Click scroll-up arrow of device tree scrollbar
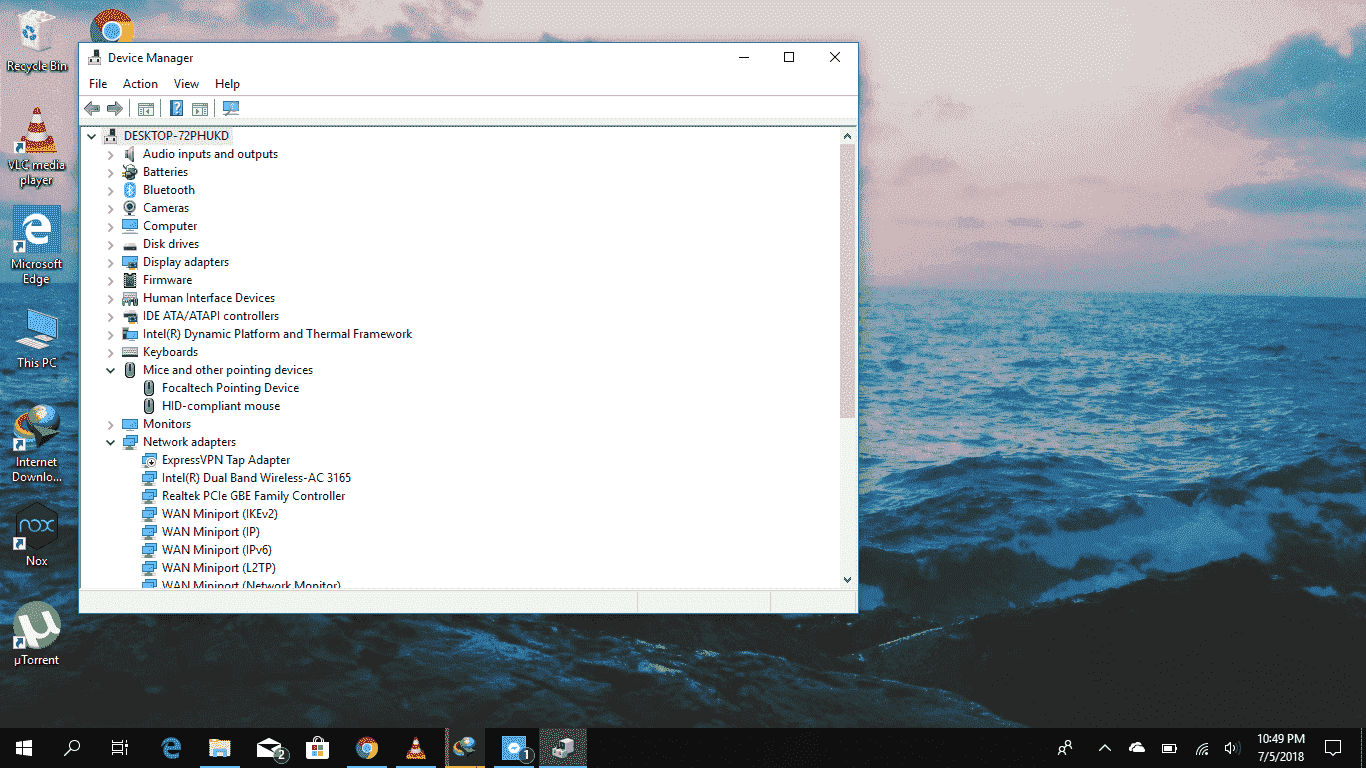The width and height of the screenshot is (1366, 768). (x=847, y=136)
